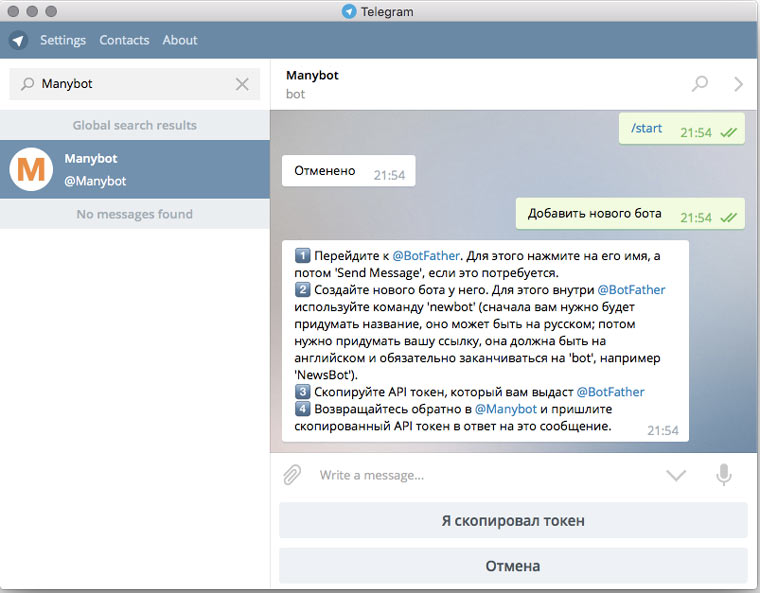
Task: Click the Manybot chat title in header
Action: 312,76
